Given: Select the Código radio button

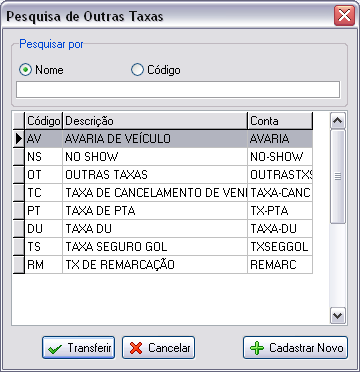Looking at the screenshot, I should 137,70.
